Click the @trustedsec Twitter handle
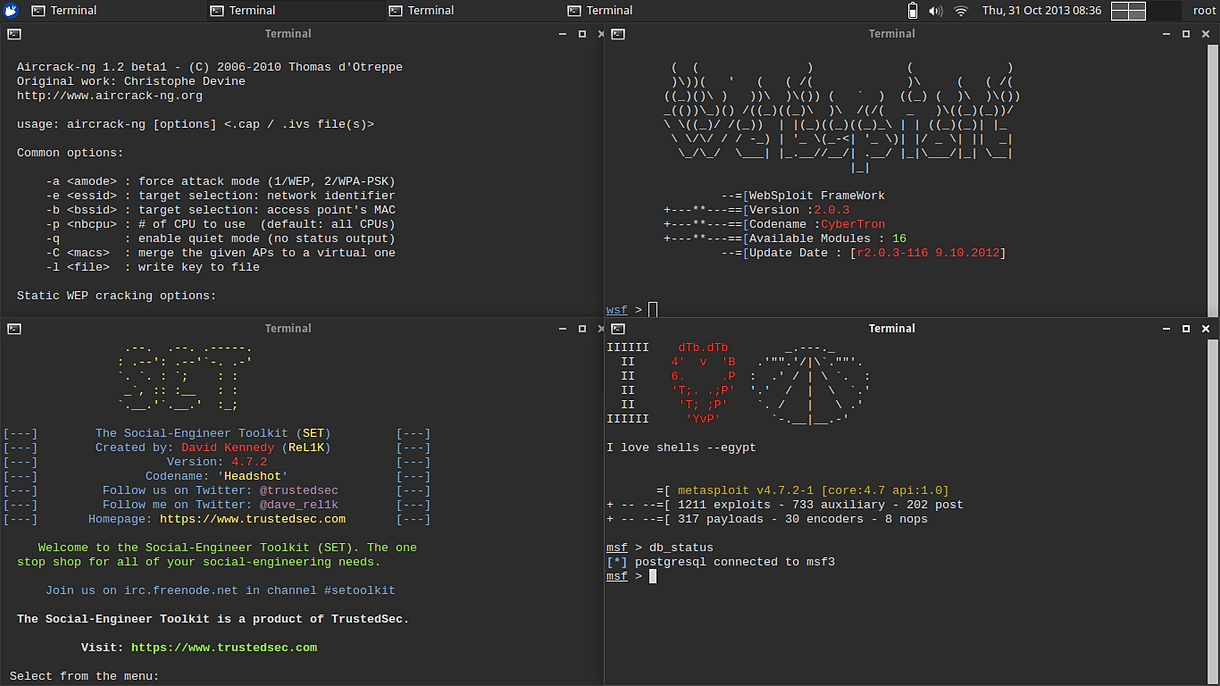 299,490
